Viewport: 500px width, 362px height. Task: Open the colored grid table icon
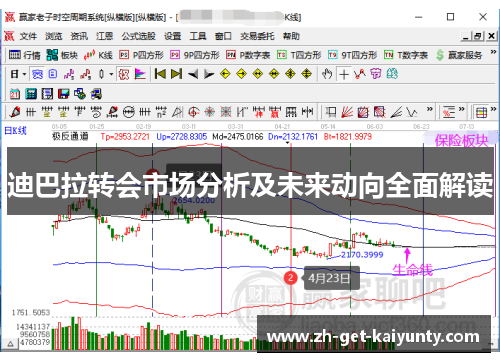coord(481,112)
